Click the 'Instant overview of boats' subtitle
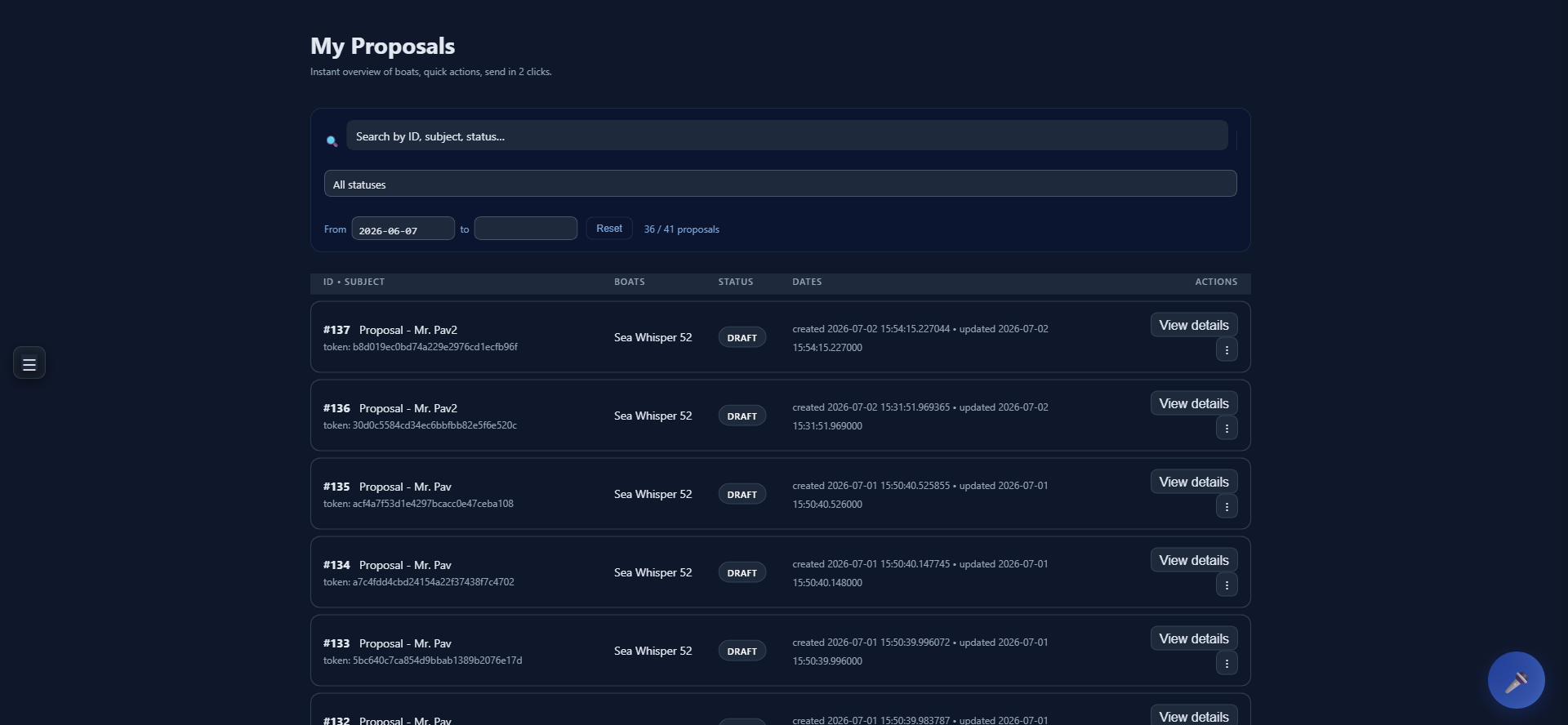This screenshot has height=725, width=1568. [430, 72]
